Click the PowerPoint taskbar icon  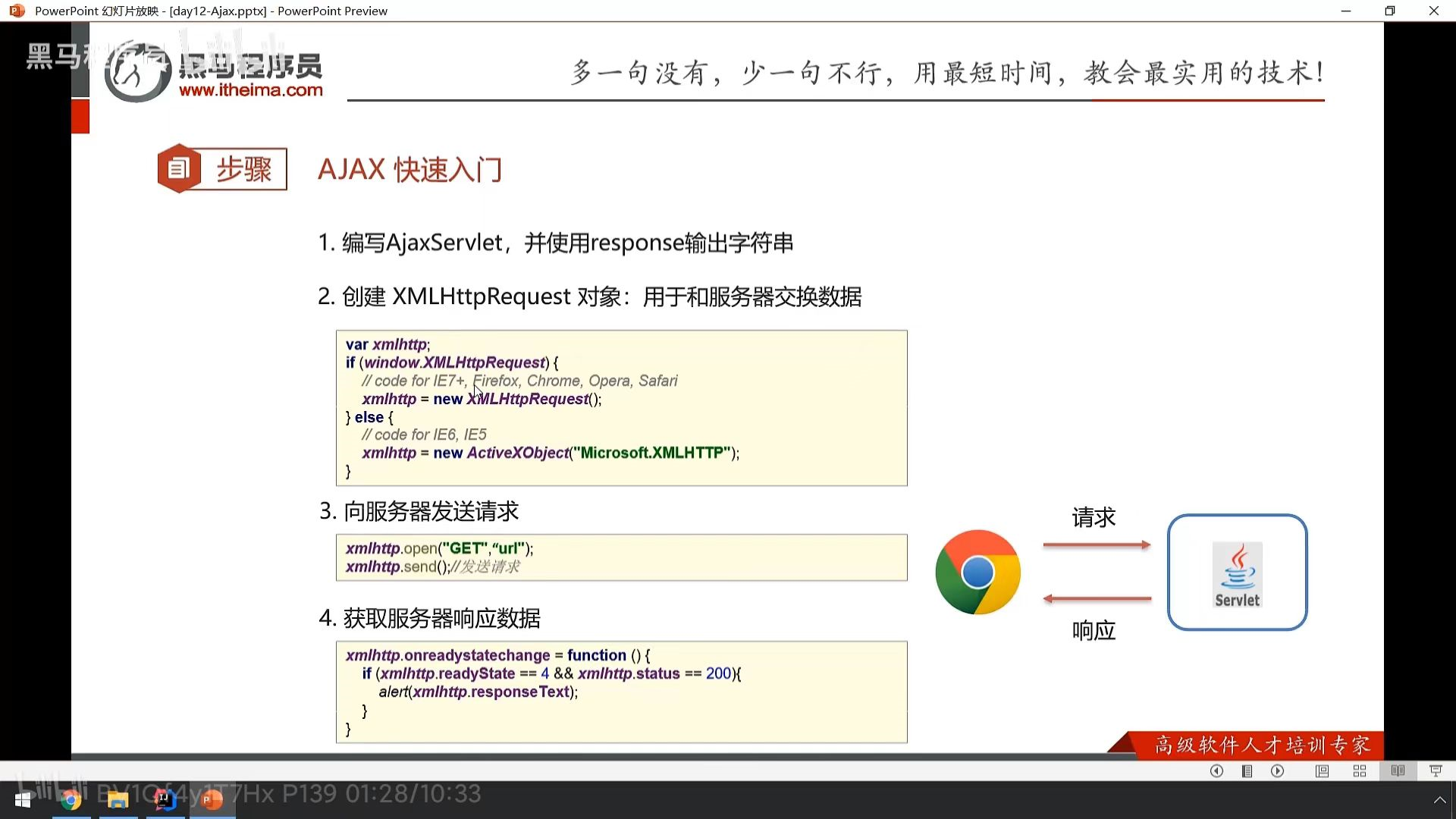click(212, 800)
